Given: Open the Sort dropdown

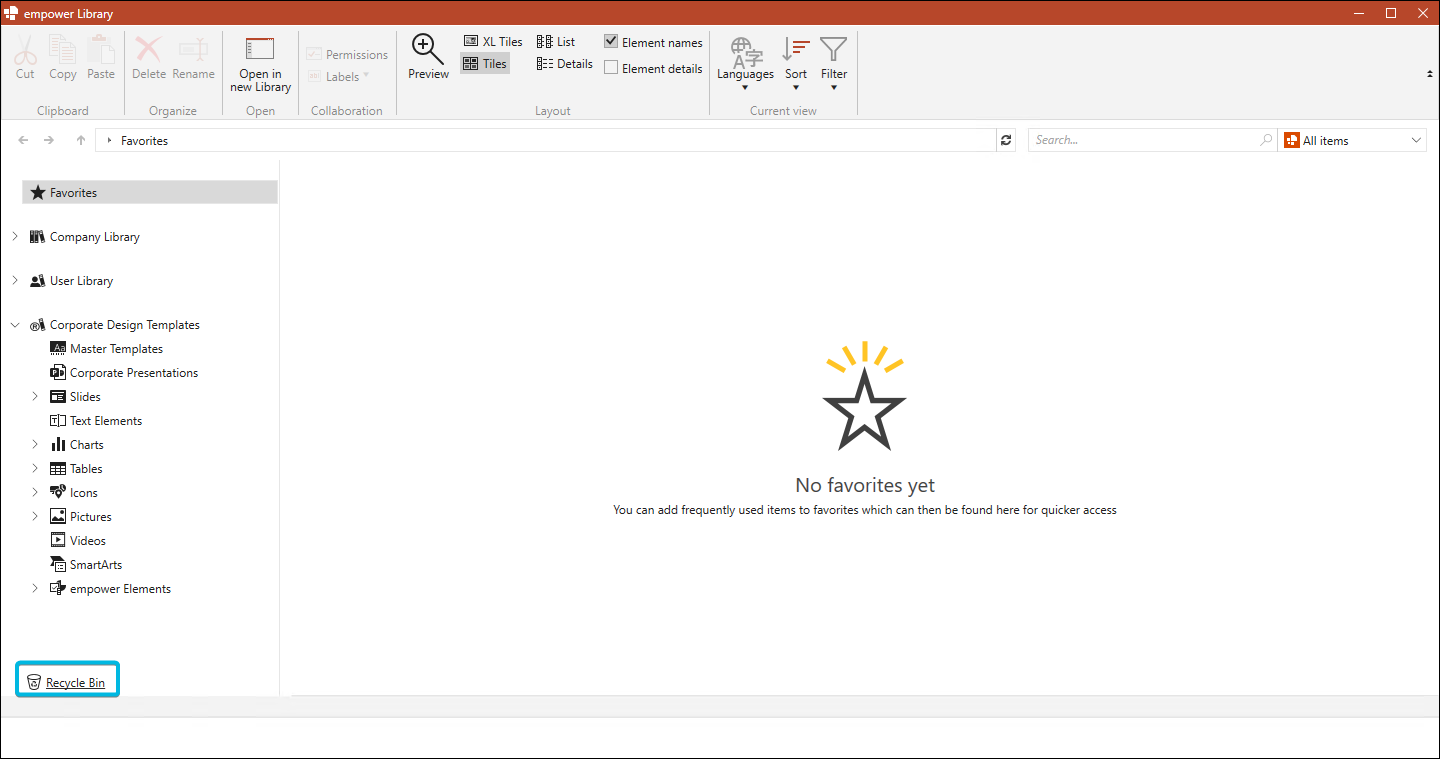Looking at the screenshot, I should 796,63.
